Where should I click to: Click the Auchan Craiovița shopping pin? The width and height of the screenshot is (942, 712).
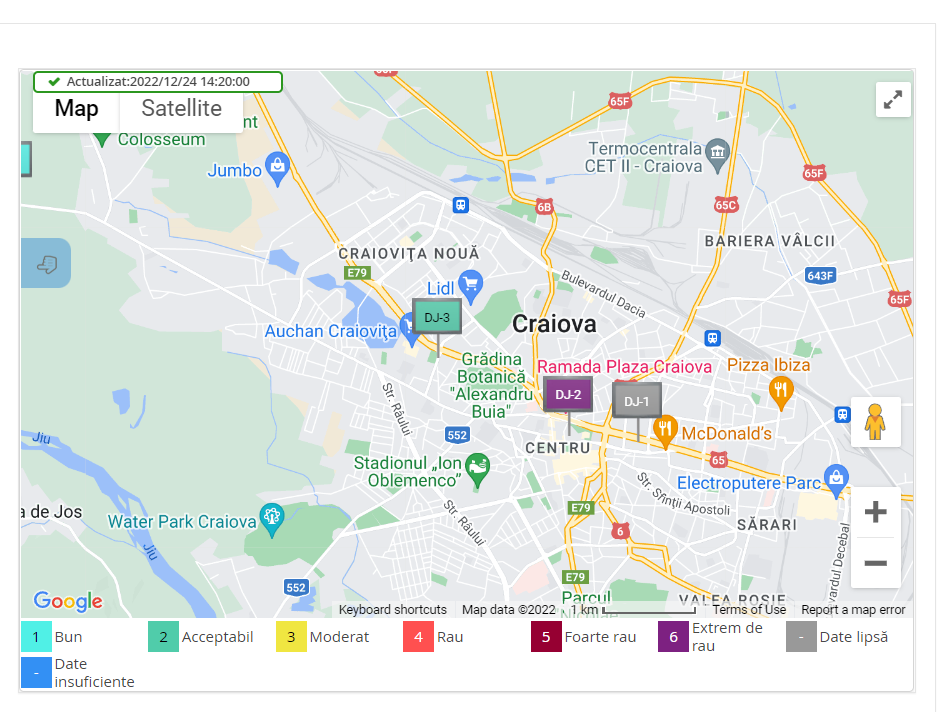(x=410, y=329)
